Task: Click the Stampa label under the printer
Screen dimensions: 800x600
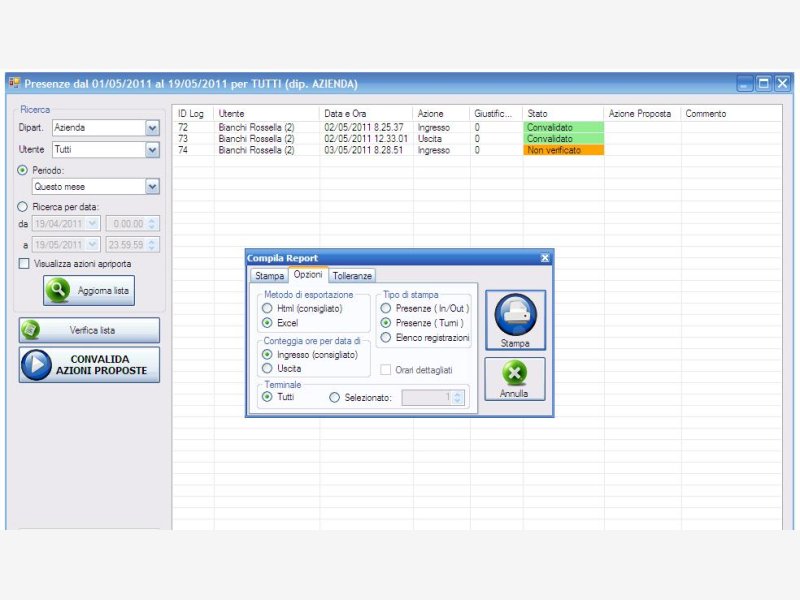Action: coord(515,343)
